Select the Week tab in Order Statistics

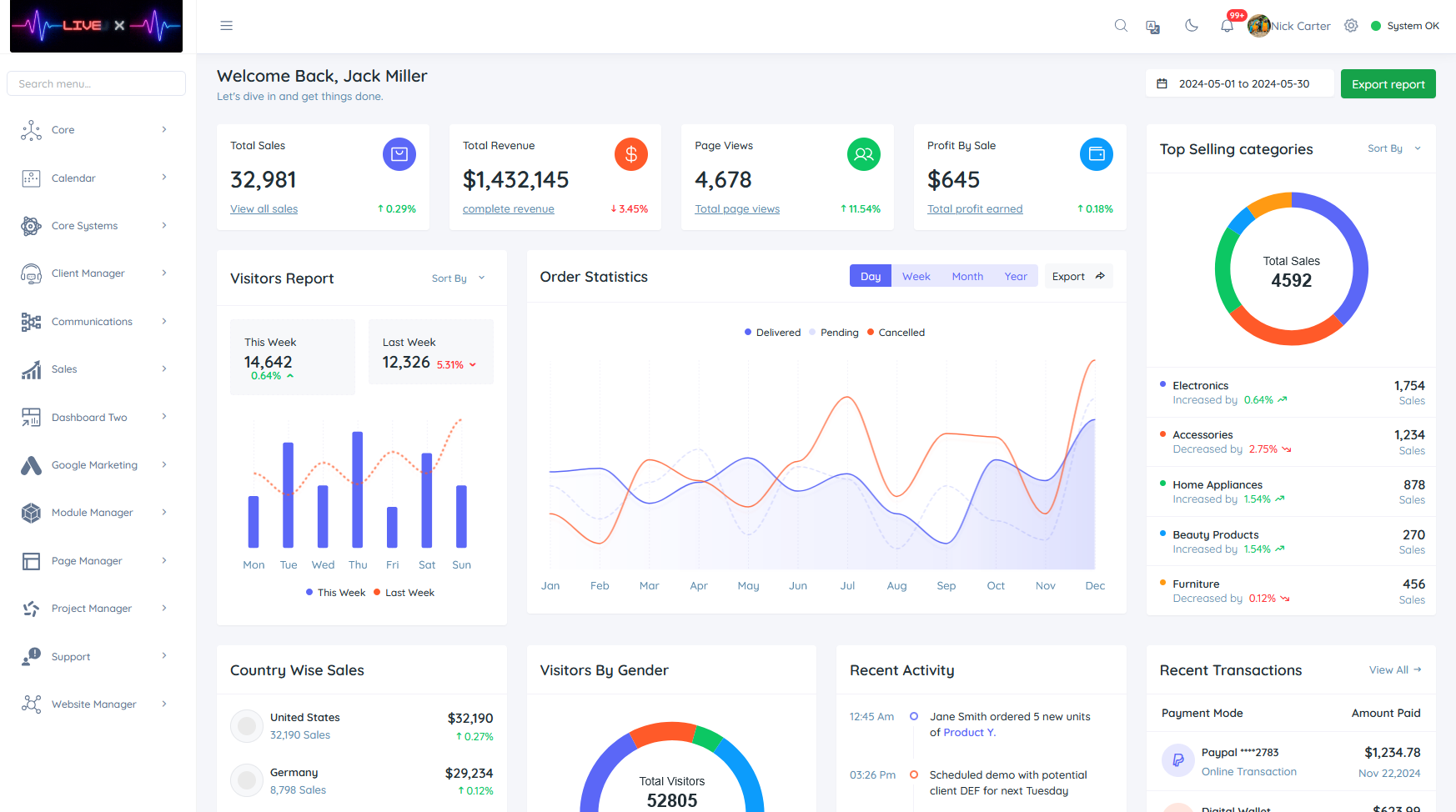pyautogui.click(x=916, y=276)
